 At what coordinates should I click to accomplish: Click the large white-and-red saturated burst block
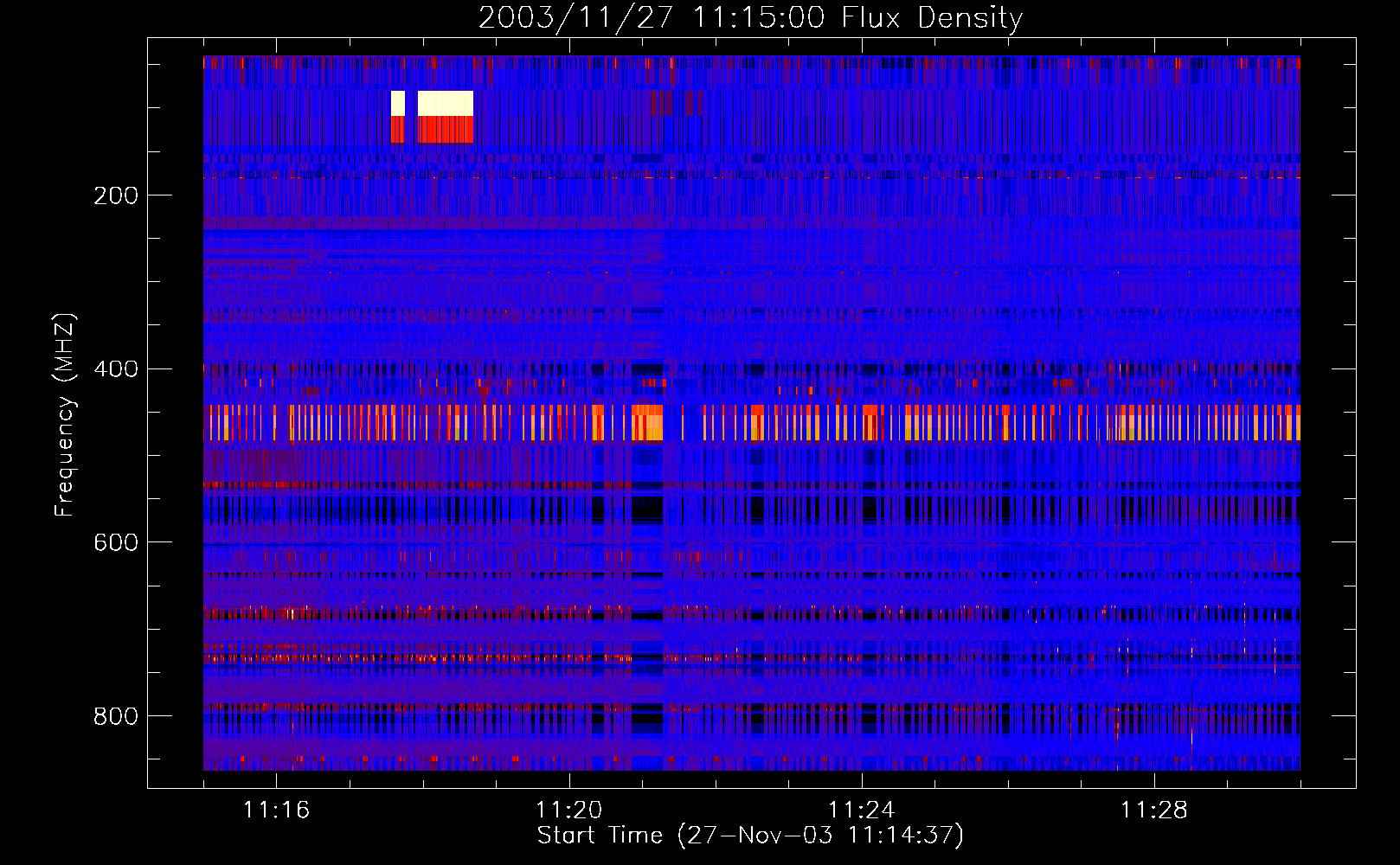click(446, 117)
